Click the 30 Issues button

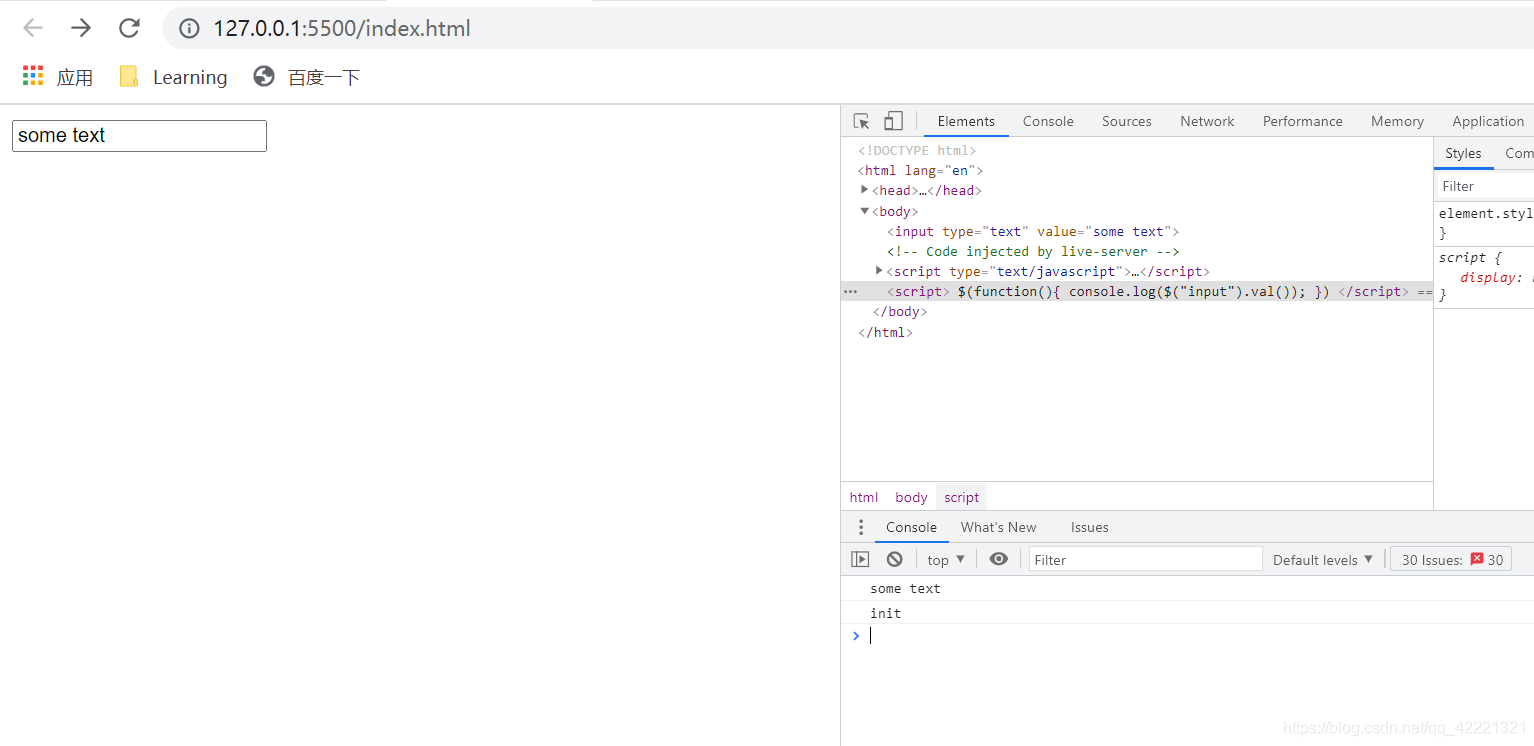(1451, 560)
